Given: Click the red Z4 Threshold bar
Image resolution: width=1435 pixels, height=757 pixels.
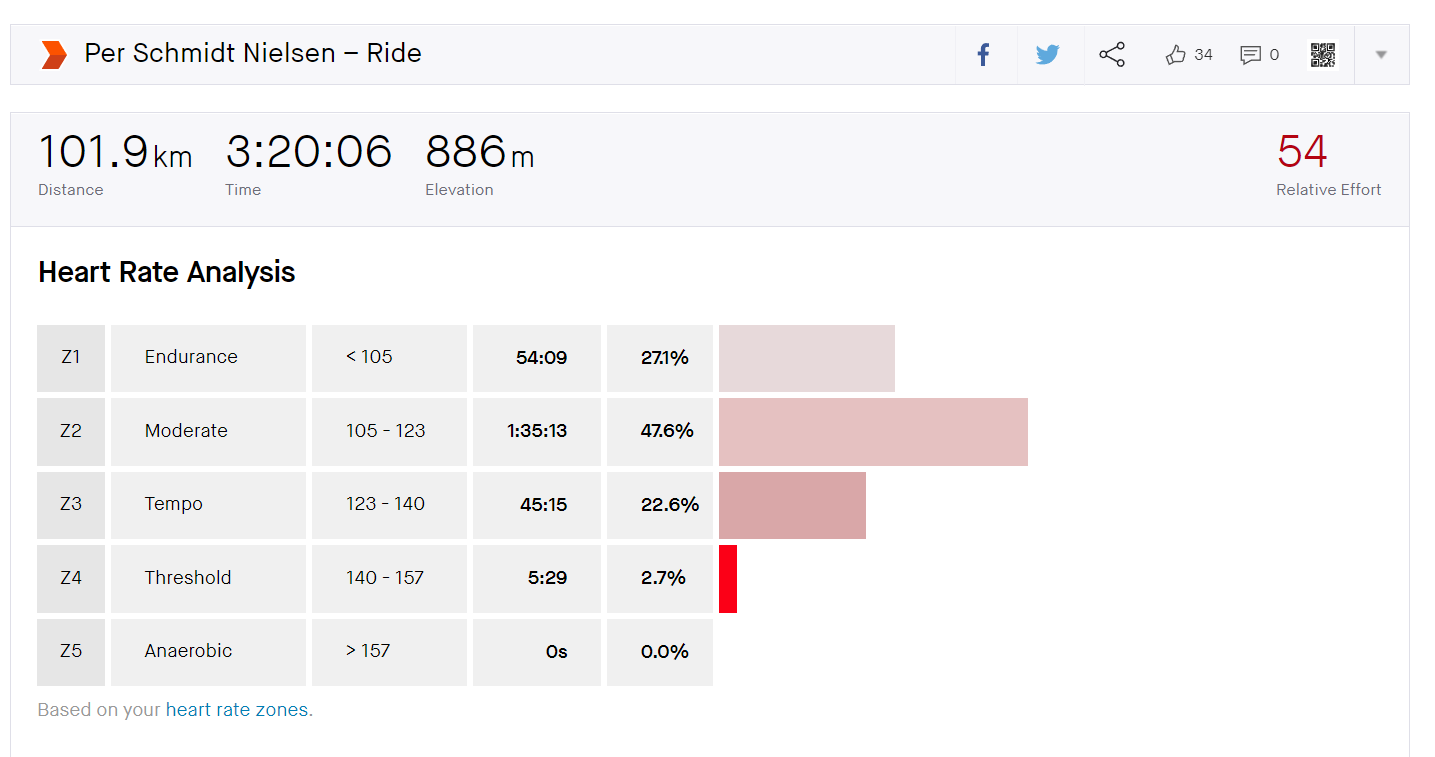Looking at the screenshot, I should (728, 579).
